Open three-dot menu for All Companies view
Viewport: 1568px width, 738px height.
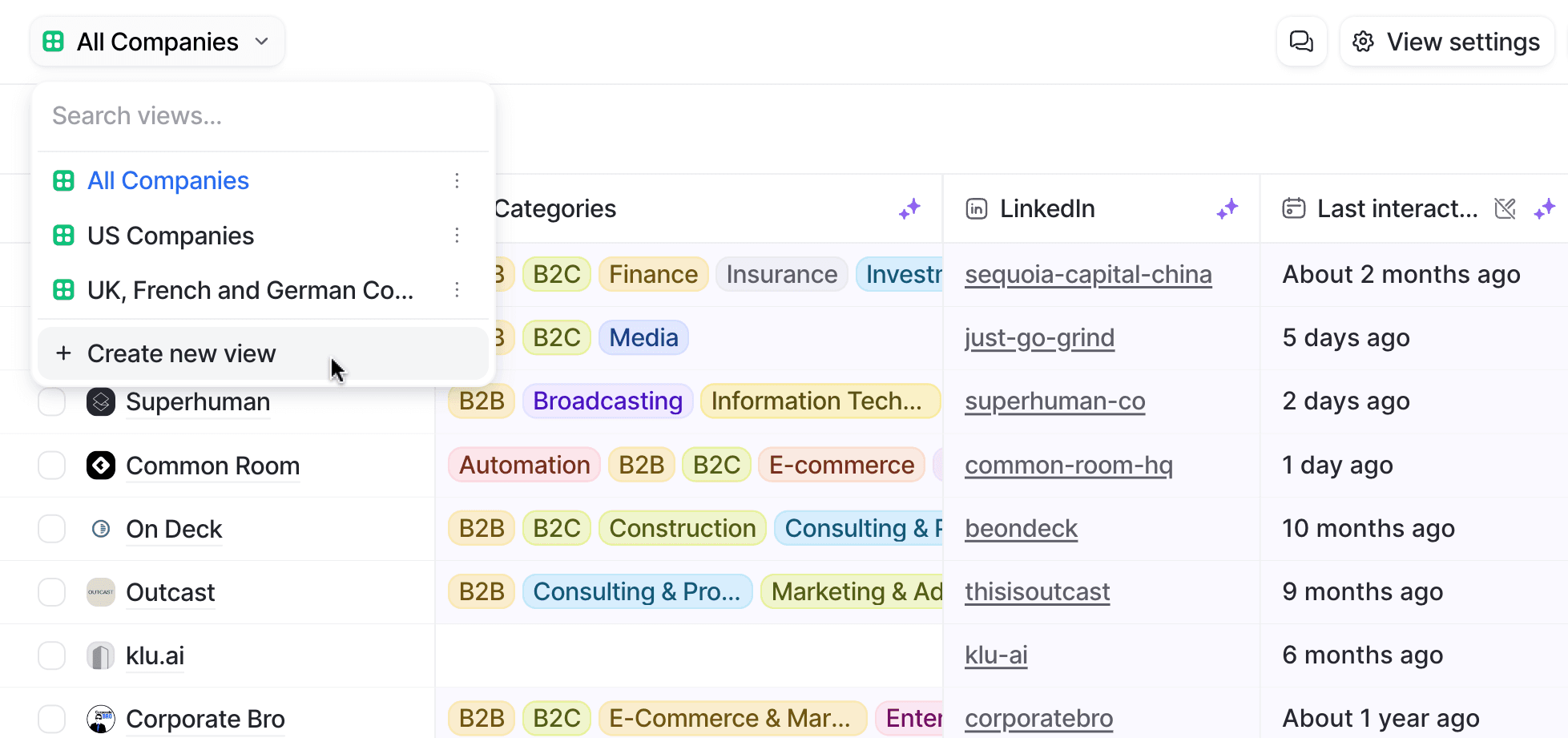coord(457,181)
